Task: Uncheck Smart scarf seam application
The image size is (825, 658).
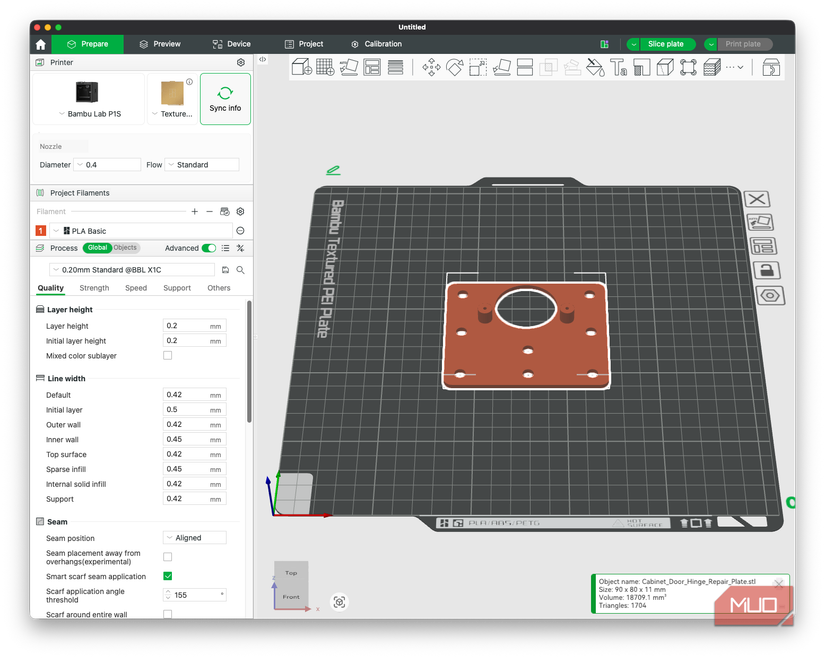Action: (167, 576)
